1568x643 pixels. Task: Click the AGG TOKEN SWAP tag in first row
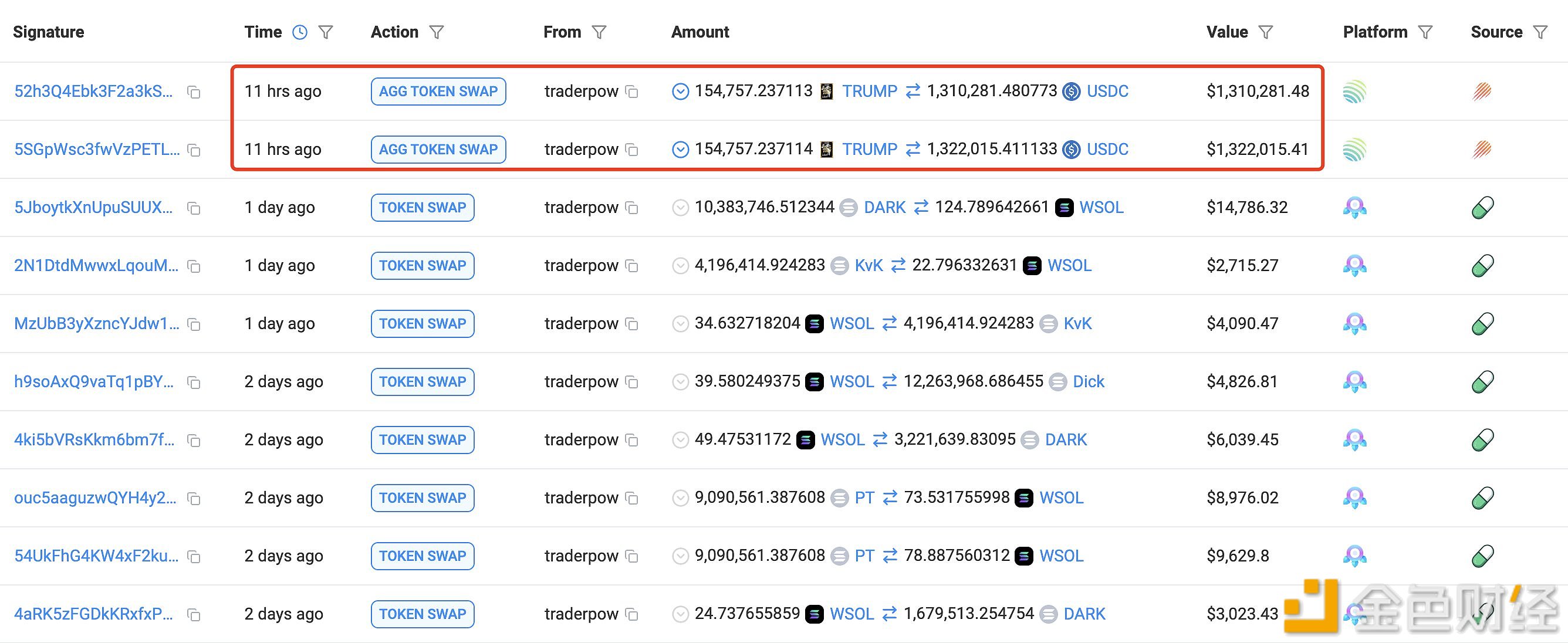point(438,92)
